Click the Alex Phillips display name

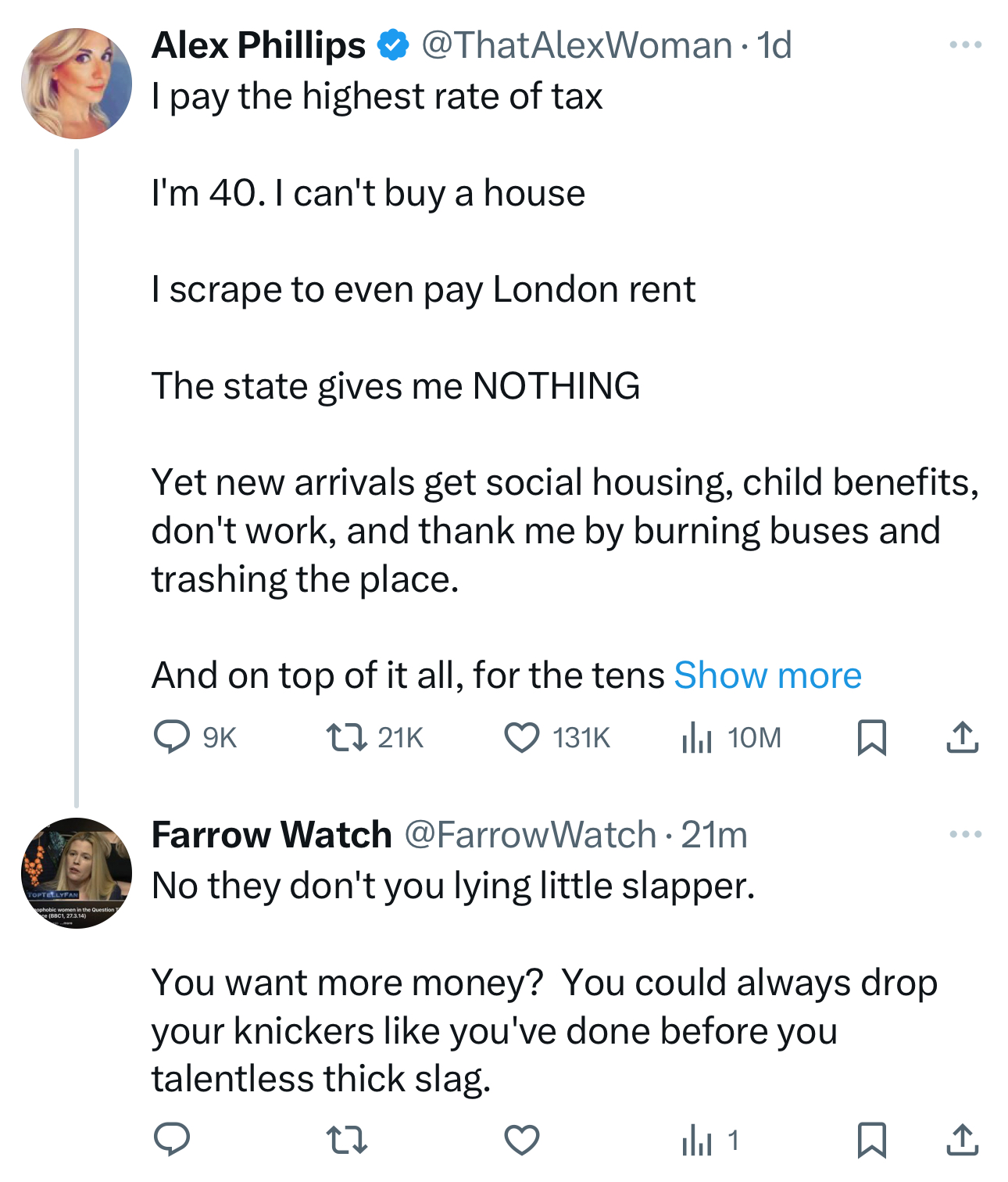(259, 45)
